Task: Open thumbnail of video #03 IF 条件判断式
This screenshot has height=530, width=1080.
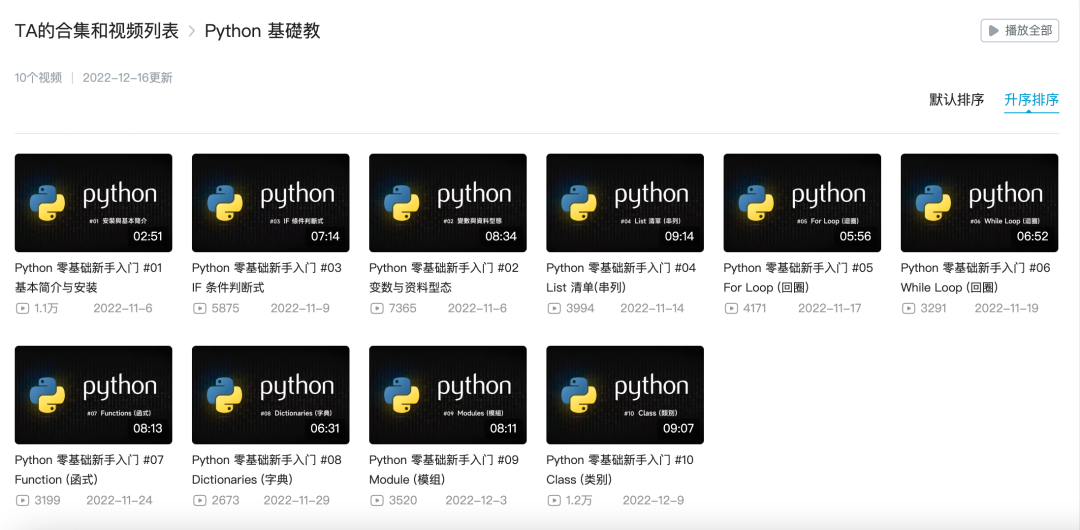Action: [x=271, y=203]
